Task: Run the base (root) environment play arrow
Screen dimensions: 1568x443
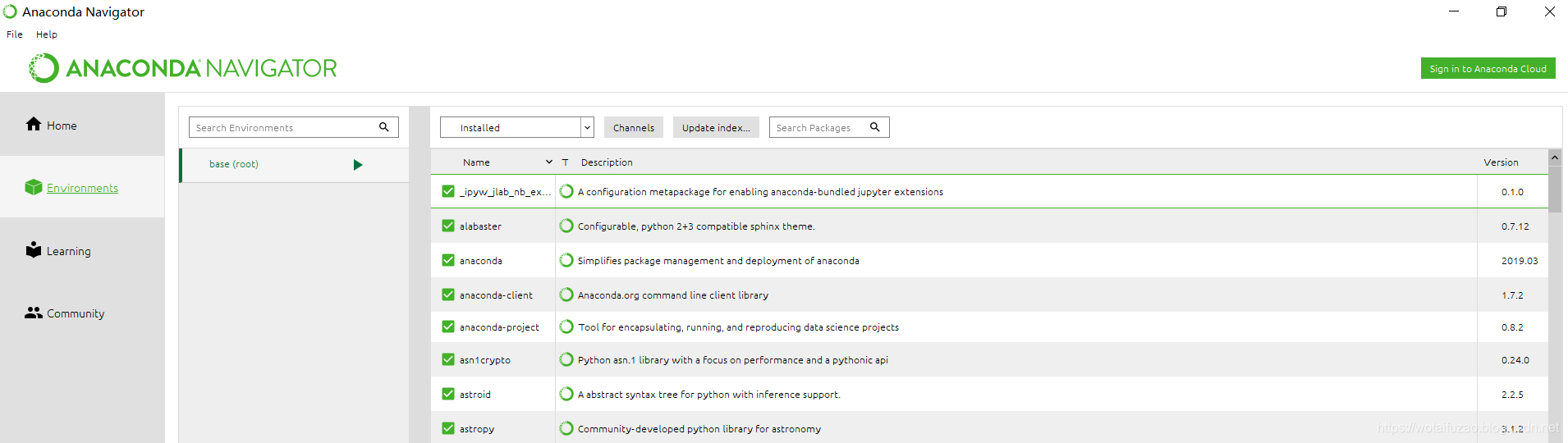Action: (358, 165)
